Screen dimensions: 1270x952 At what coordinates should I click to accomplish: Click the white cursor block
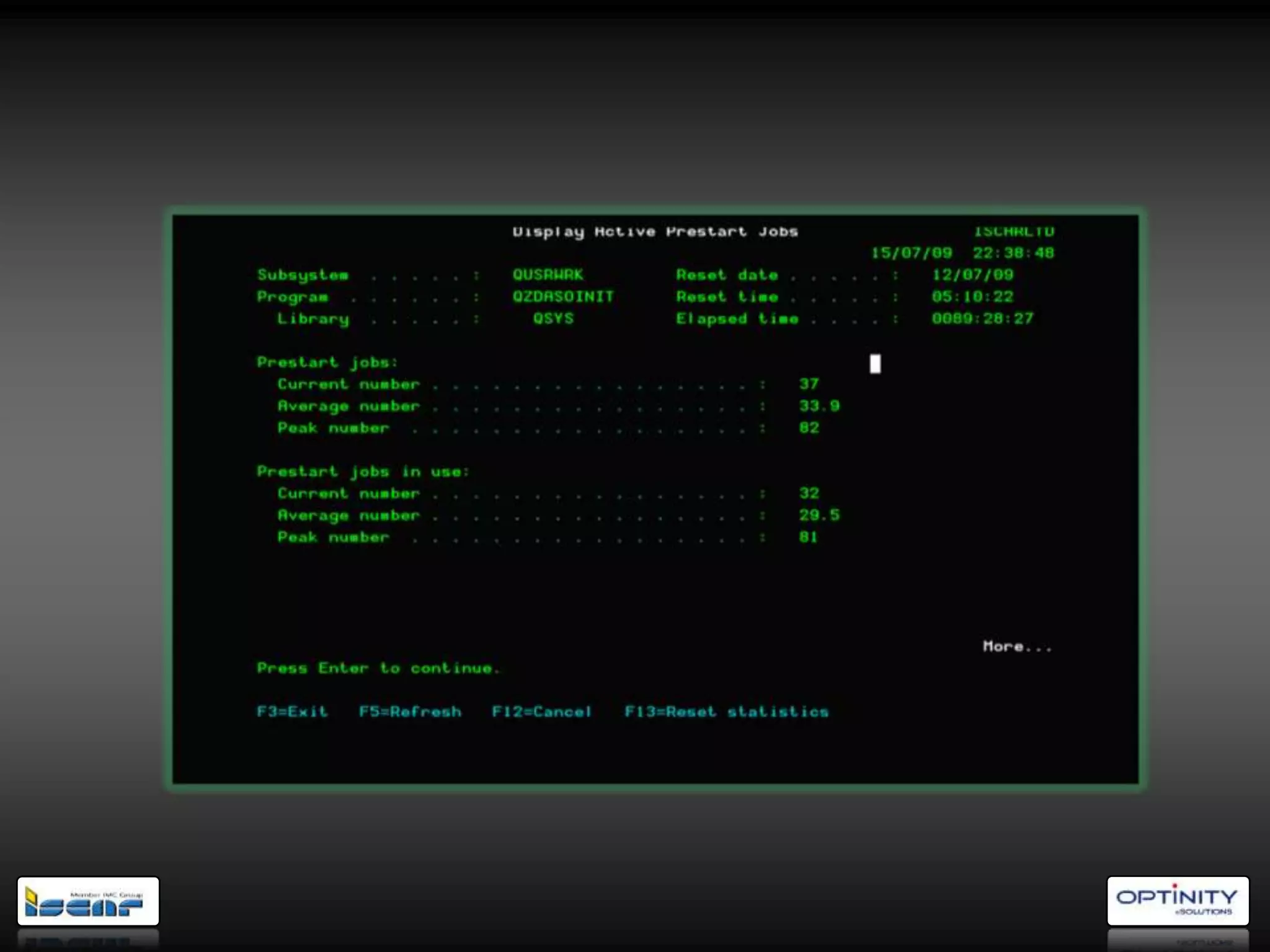pos(874,364)
